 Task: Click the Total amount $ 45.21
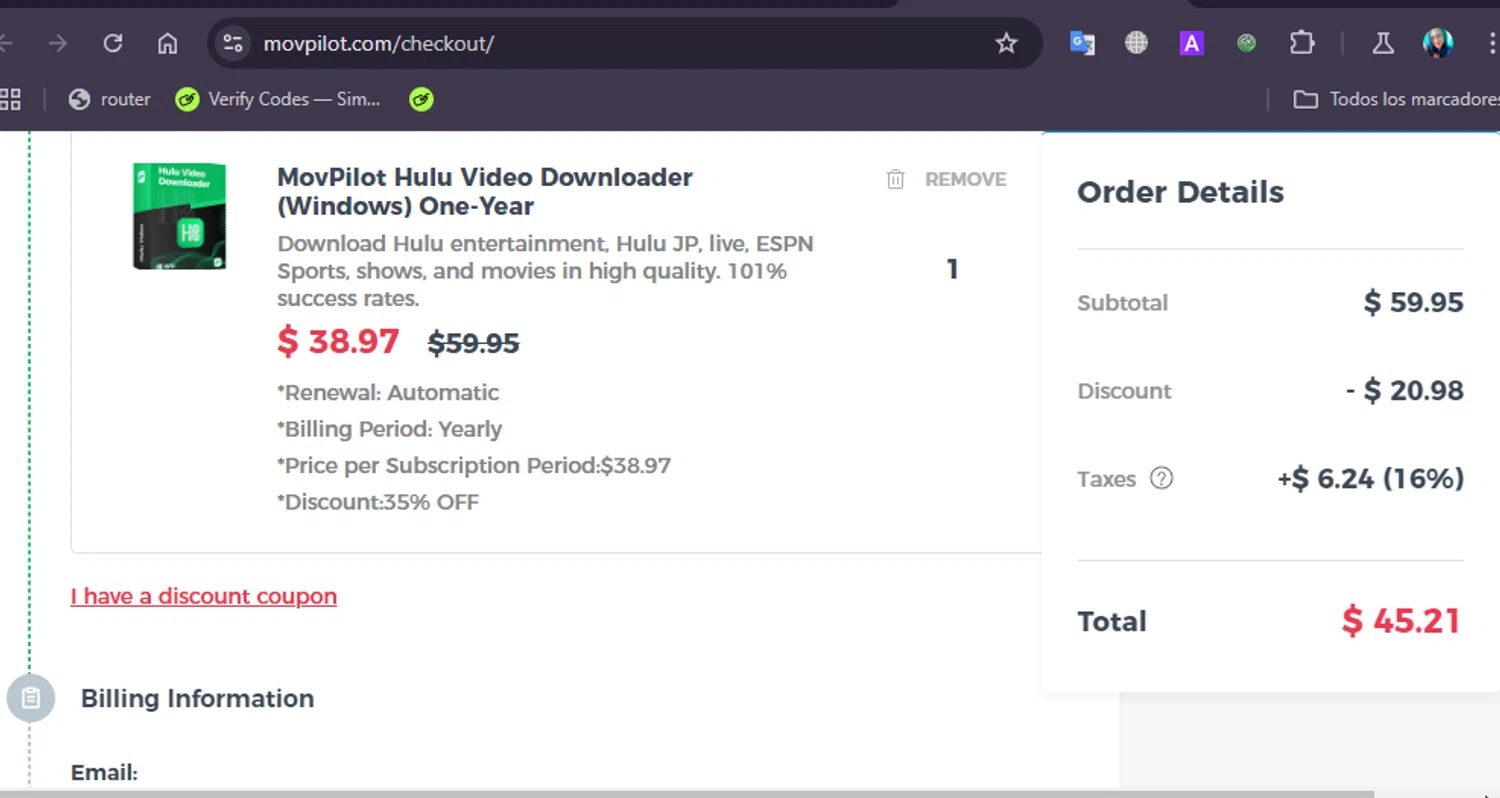tap(1401, 621)
